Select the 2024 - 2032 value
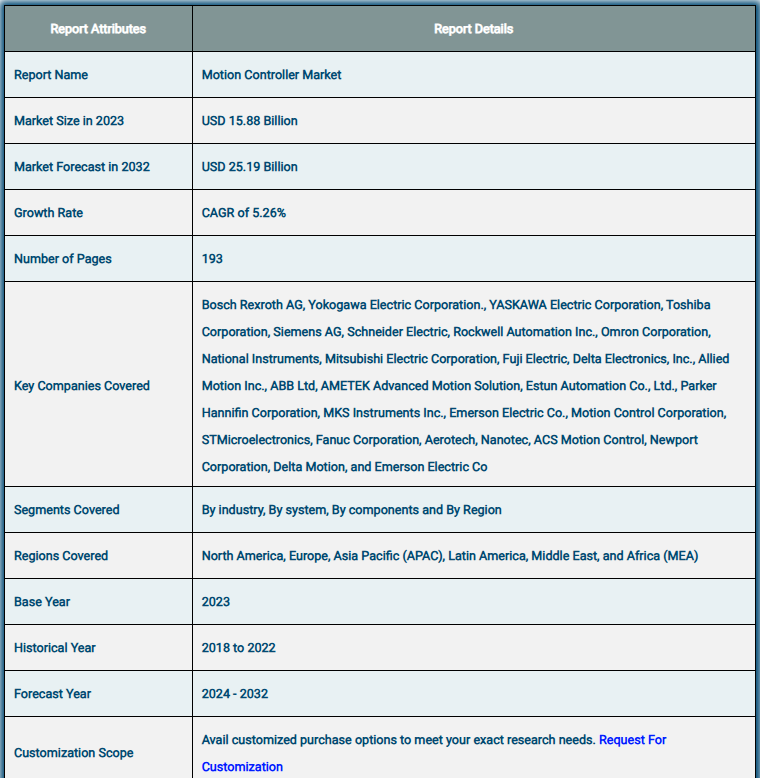The image size is (760, 778). point(235,694)
